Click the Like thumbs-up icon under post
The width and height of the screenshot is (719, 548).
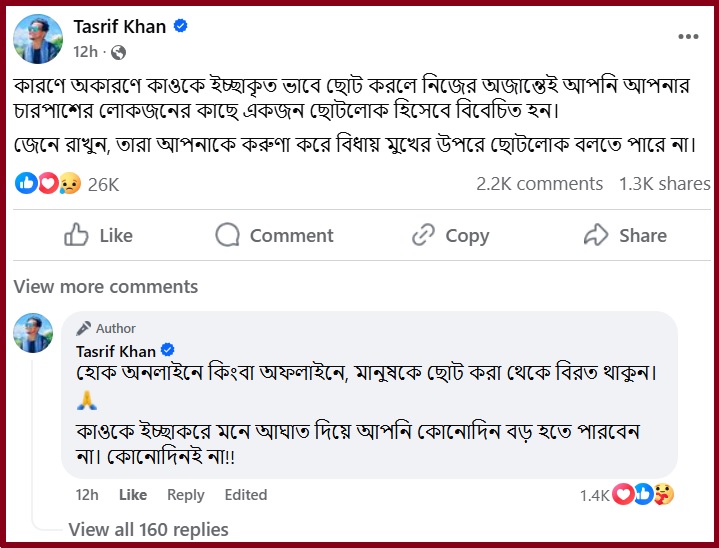[x=76, y=235]
